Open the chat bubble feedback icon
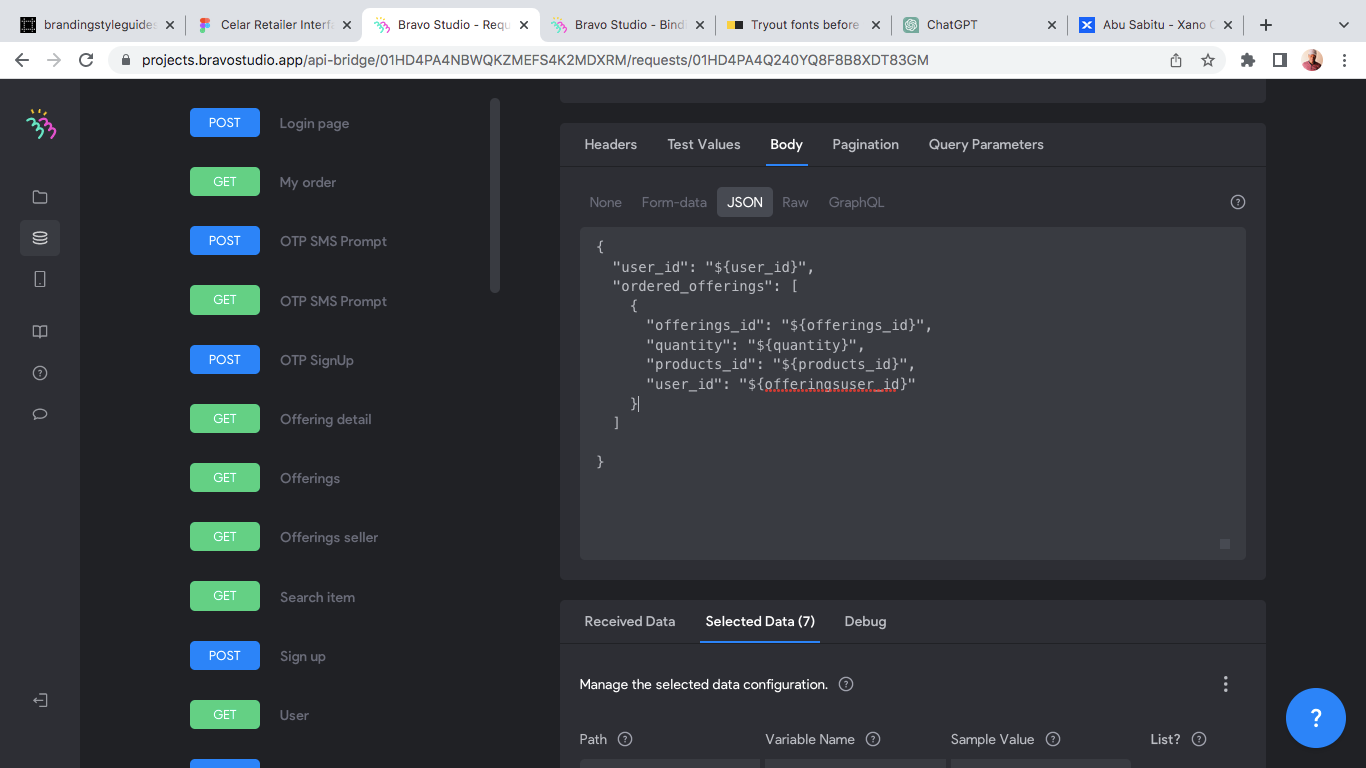 tap(40, 414)
